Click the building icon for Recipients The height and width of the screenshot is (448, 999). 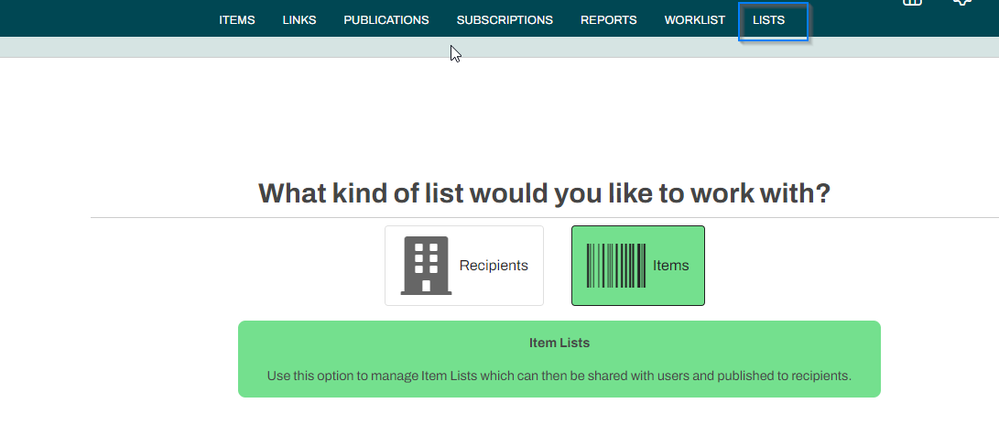click(x=425, y=265)
